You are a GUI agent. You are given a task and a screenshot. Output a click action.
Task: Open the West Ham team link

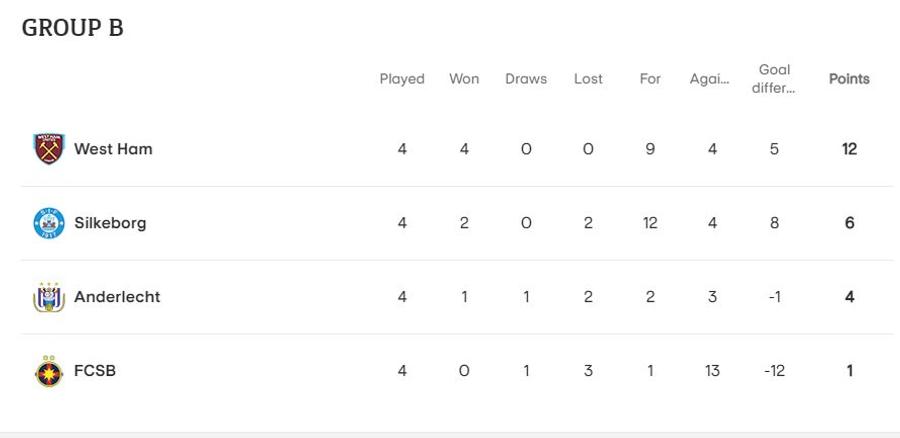click(113, 149)
